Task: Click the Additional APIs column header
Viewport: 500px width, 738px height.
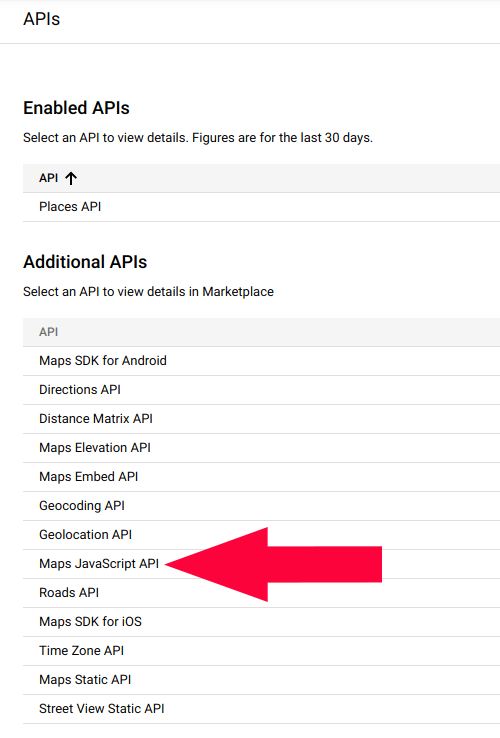Action: tap(48, 332)
